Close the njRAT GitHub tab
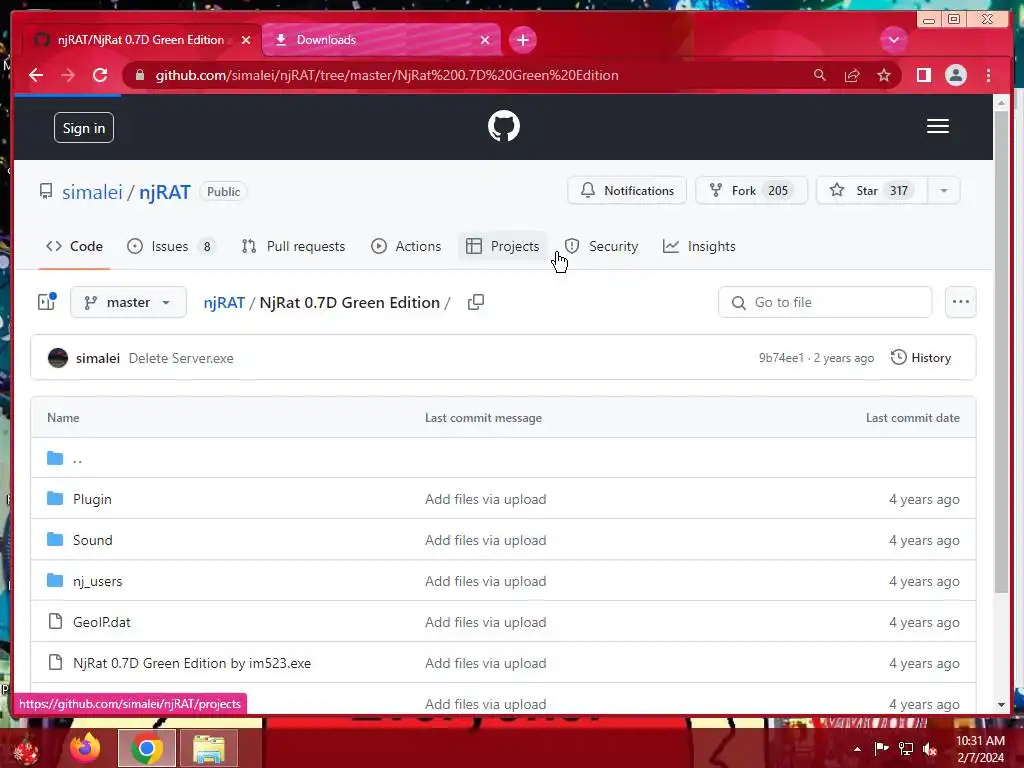 (246, 40)
